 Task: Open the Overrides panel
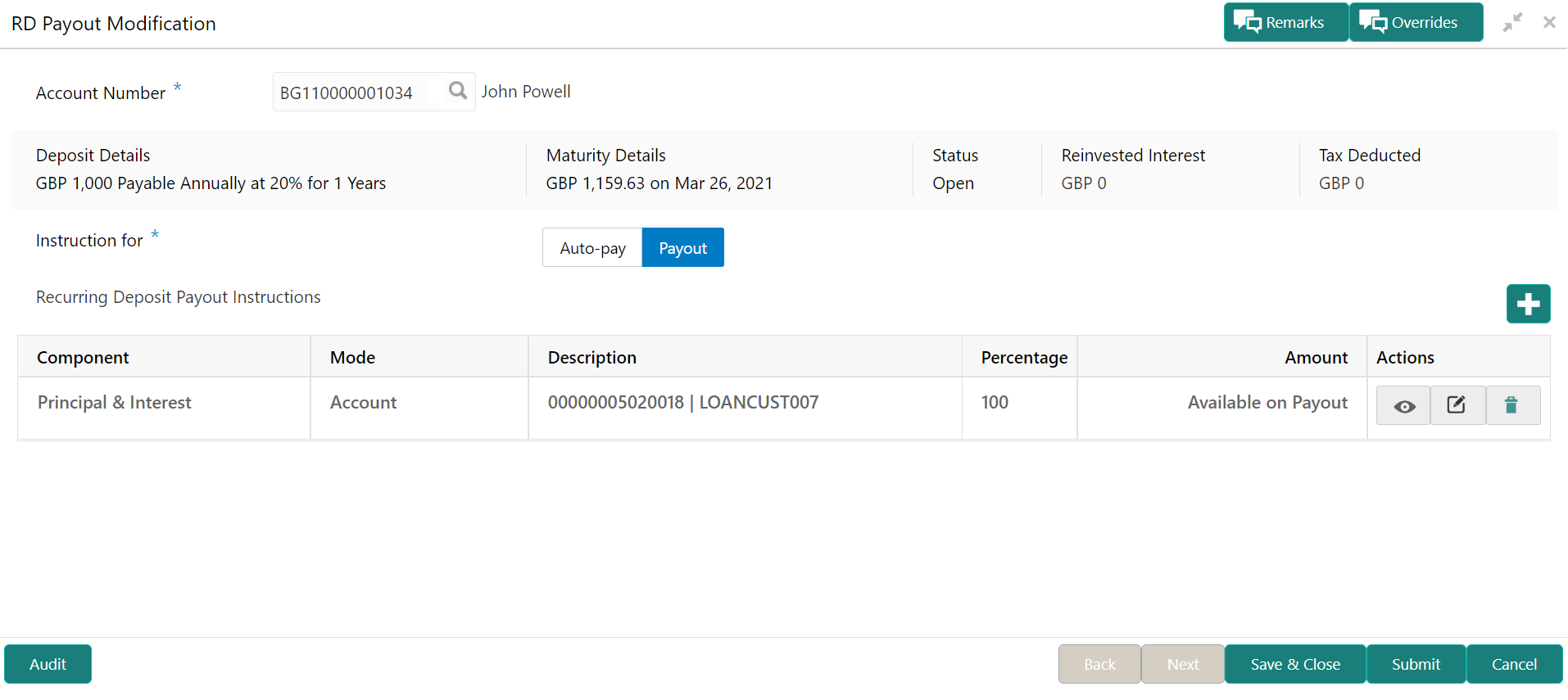coord(1415,22)
